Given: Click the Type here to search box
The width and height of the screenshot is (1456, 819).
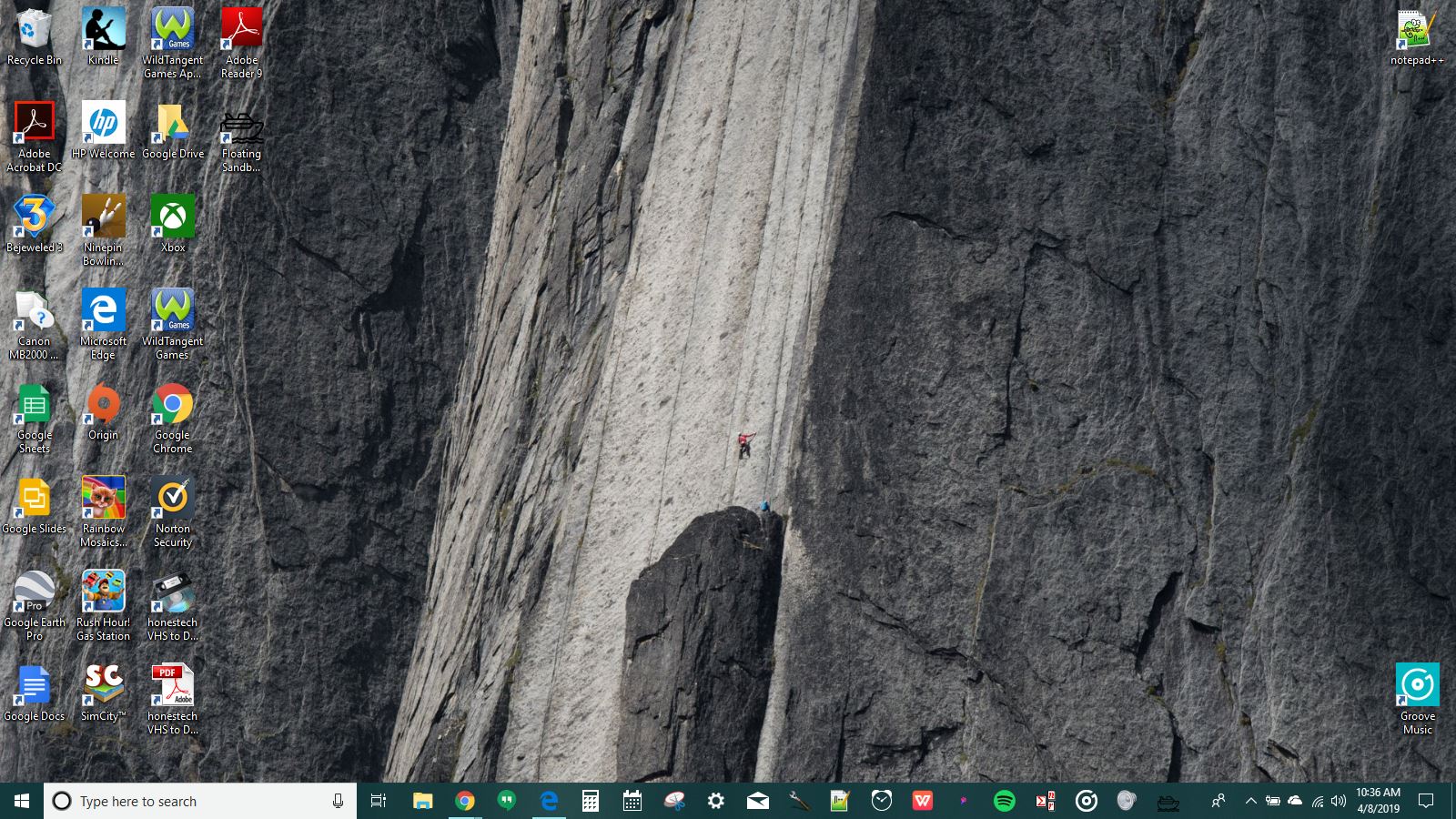Looking at the screenshot, I should point(200,801).
